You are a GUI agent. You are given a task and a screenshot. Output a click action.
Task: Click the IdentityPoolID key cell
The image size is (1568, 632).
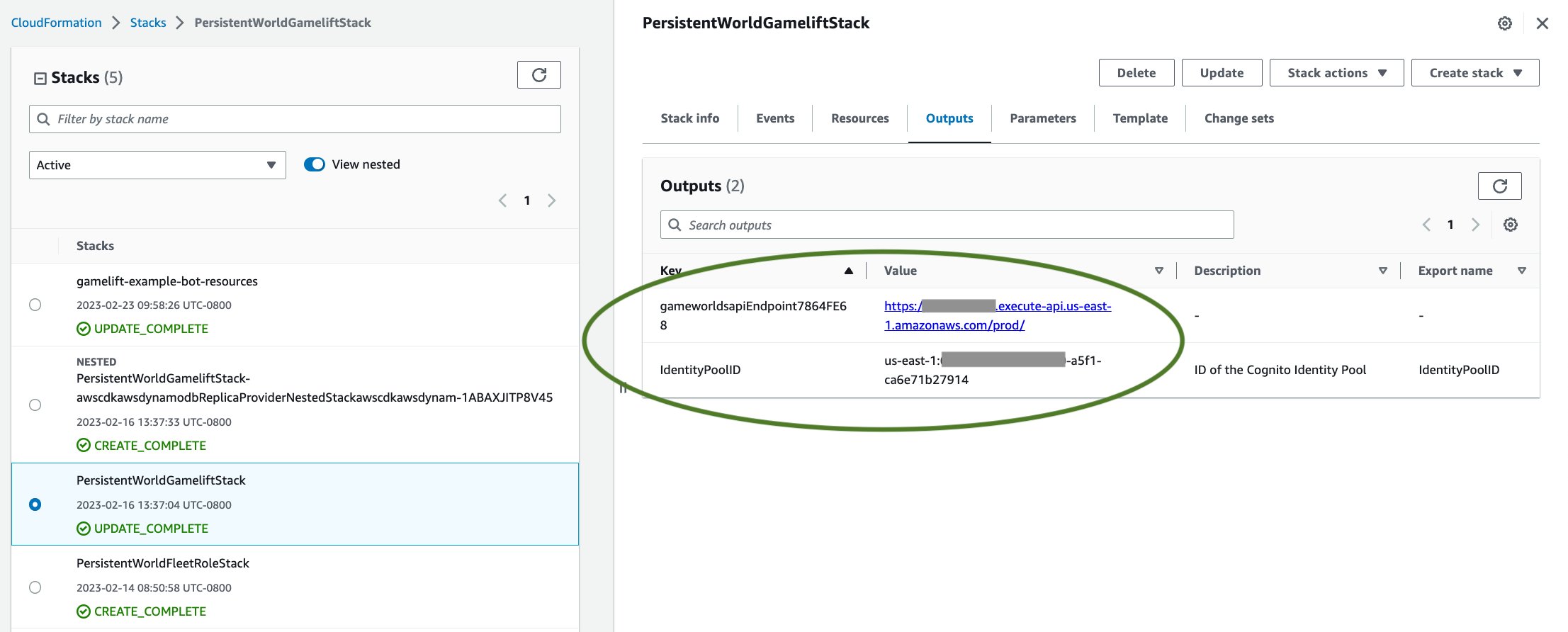pos(700,370)
